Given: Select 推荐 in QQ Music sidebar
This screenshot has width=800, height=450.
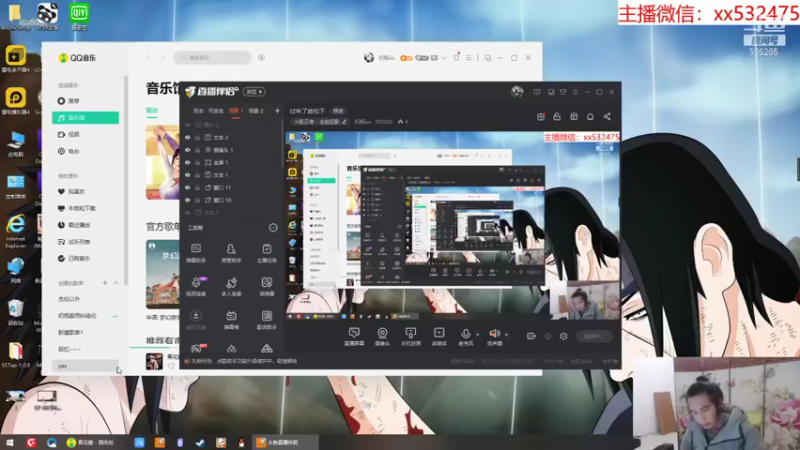Looking at the screenshot, I should coord(85,101).
